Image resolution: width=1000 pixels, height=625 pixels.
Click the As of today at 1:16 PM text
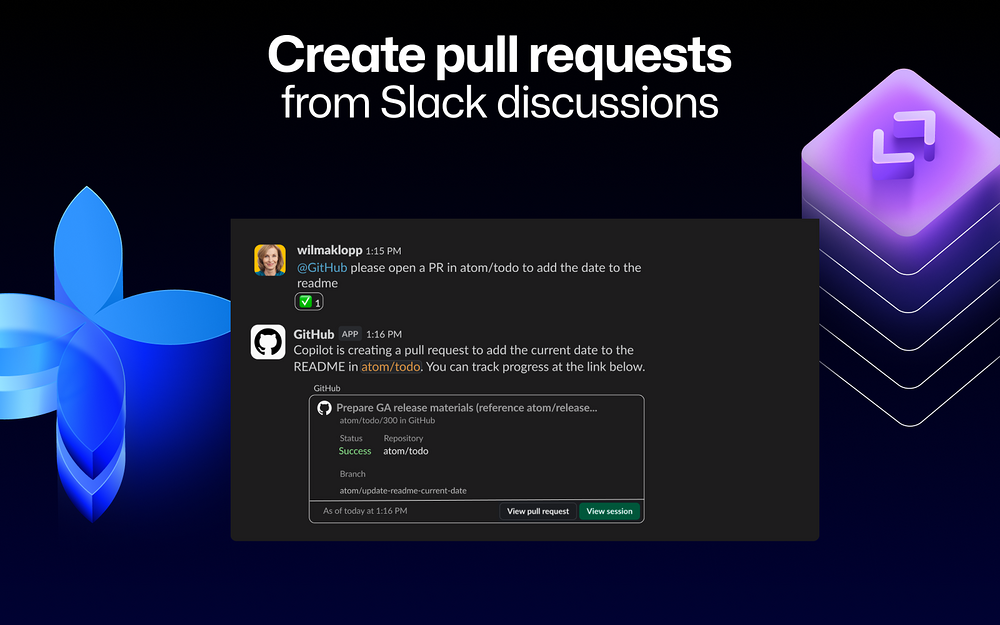pos(365,511)
